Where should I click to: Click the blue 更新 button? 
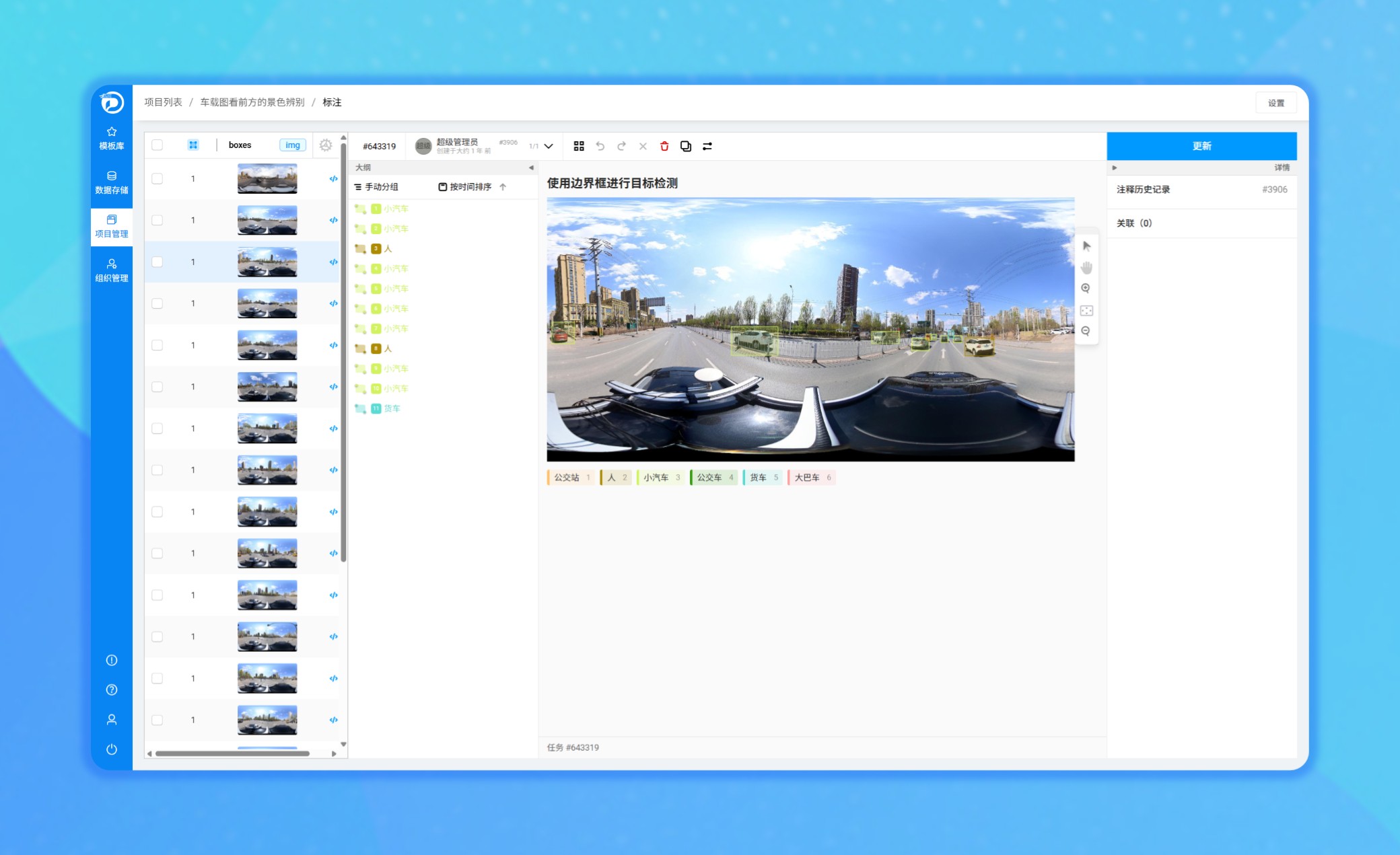(1201, 146)
